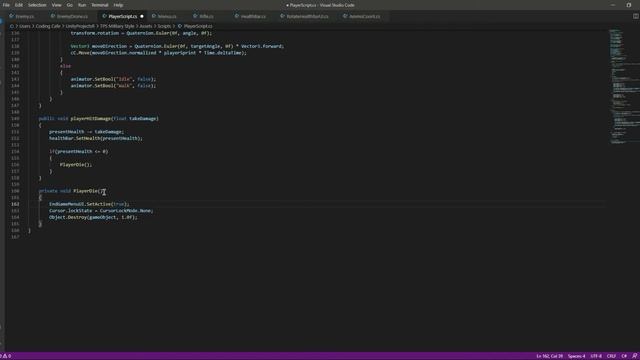This screenshot has height=360, width=640.
Task: Click the EndGameMenuUI.SetActive(true) line
Action: click(89, 204)
